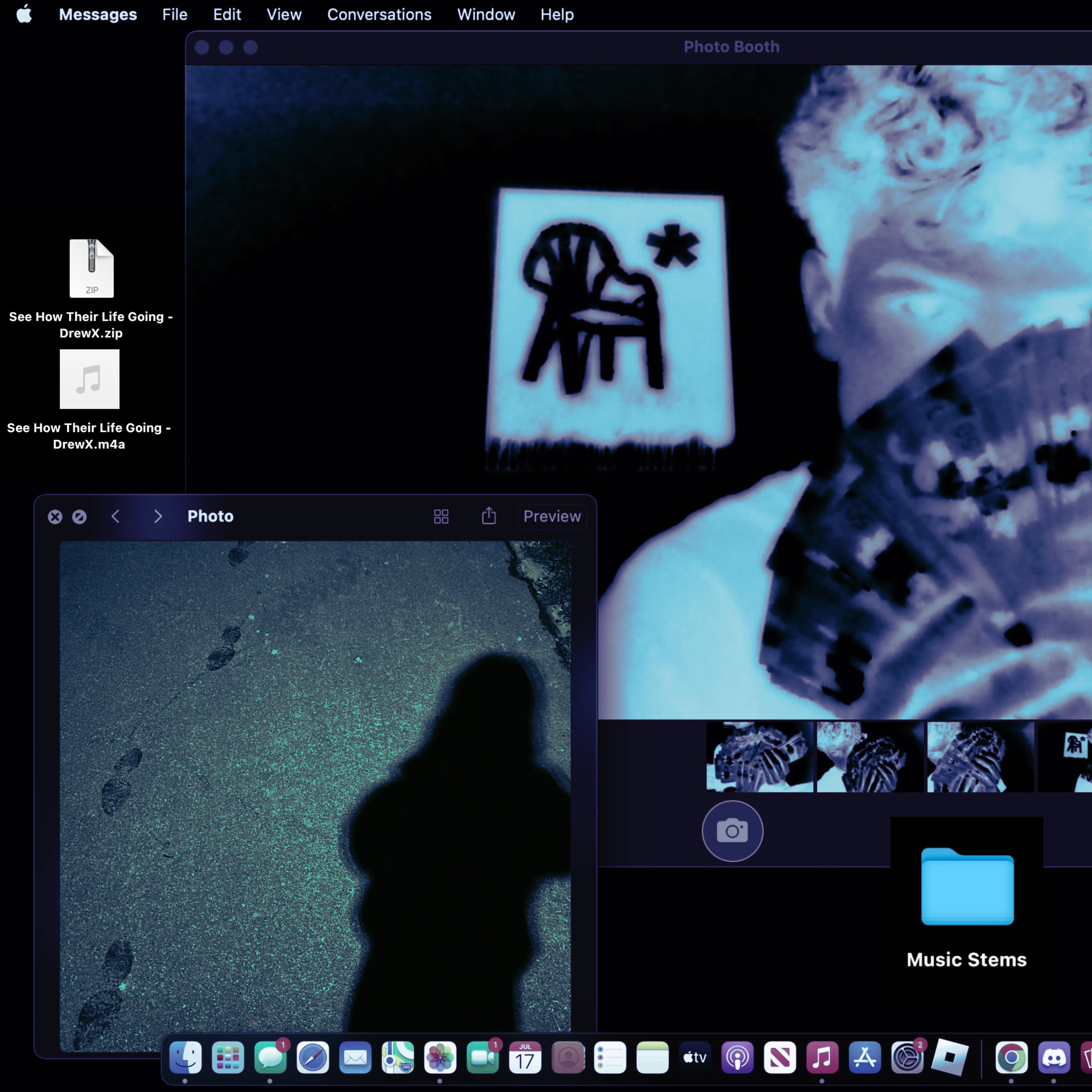
Task: Go to next photo with forward chevron
Action: [158, 516]
